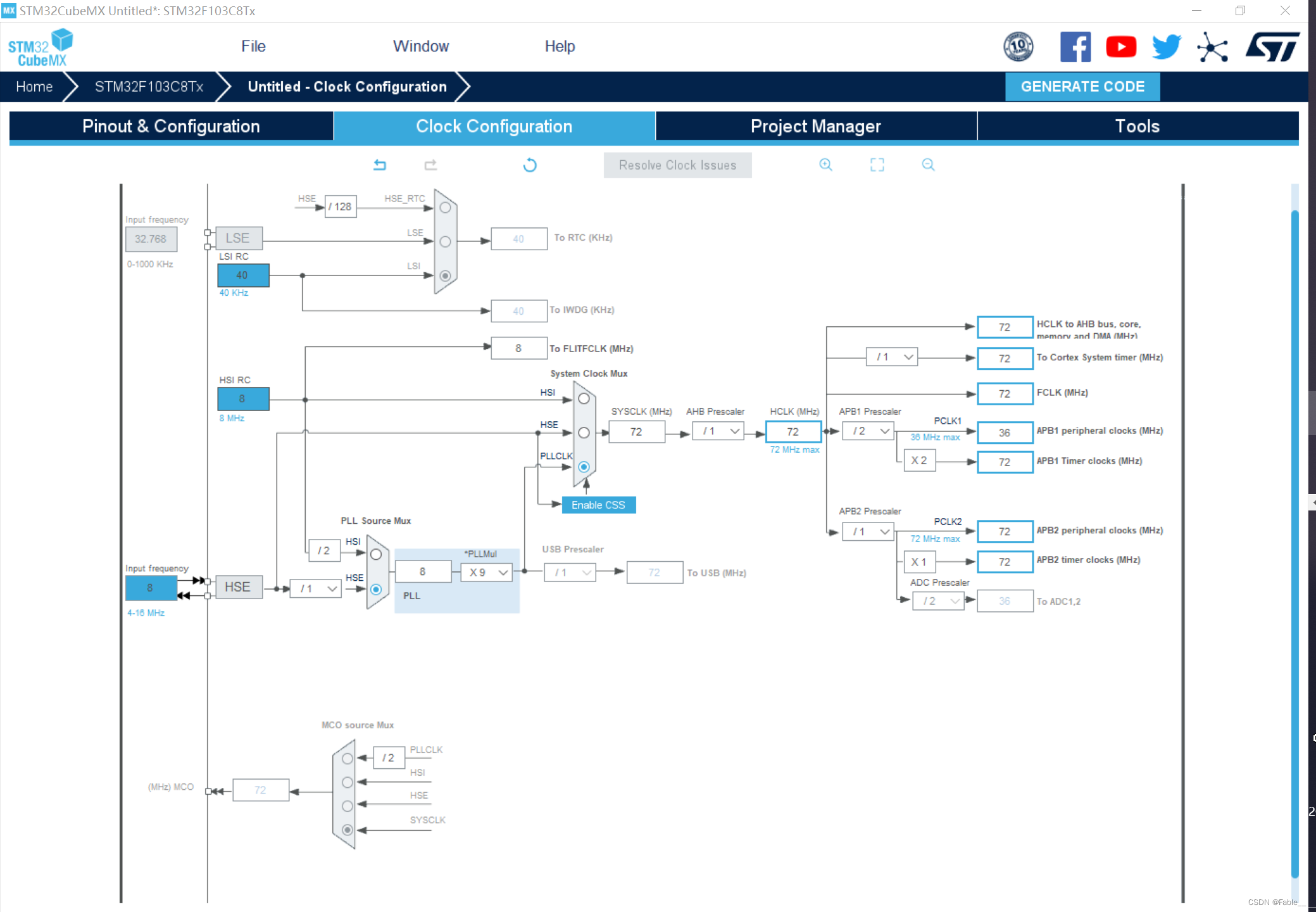Viewport: 1316px width, 912px height.
Task: Select PLLCLK in System Clock Mux
Action: click(584, 467)
